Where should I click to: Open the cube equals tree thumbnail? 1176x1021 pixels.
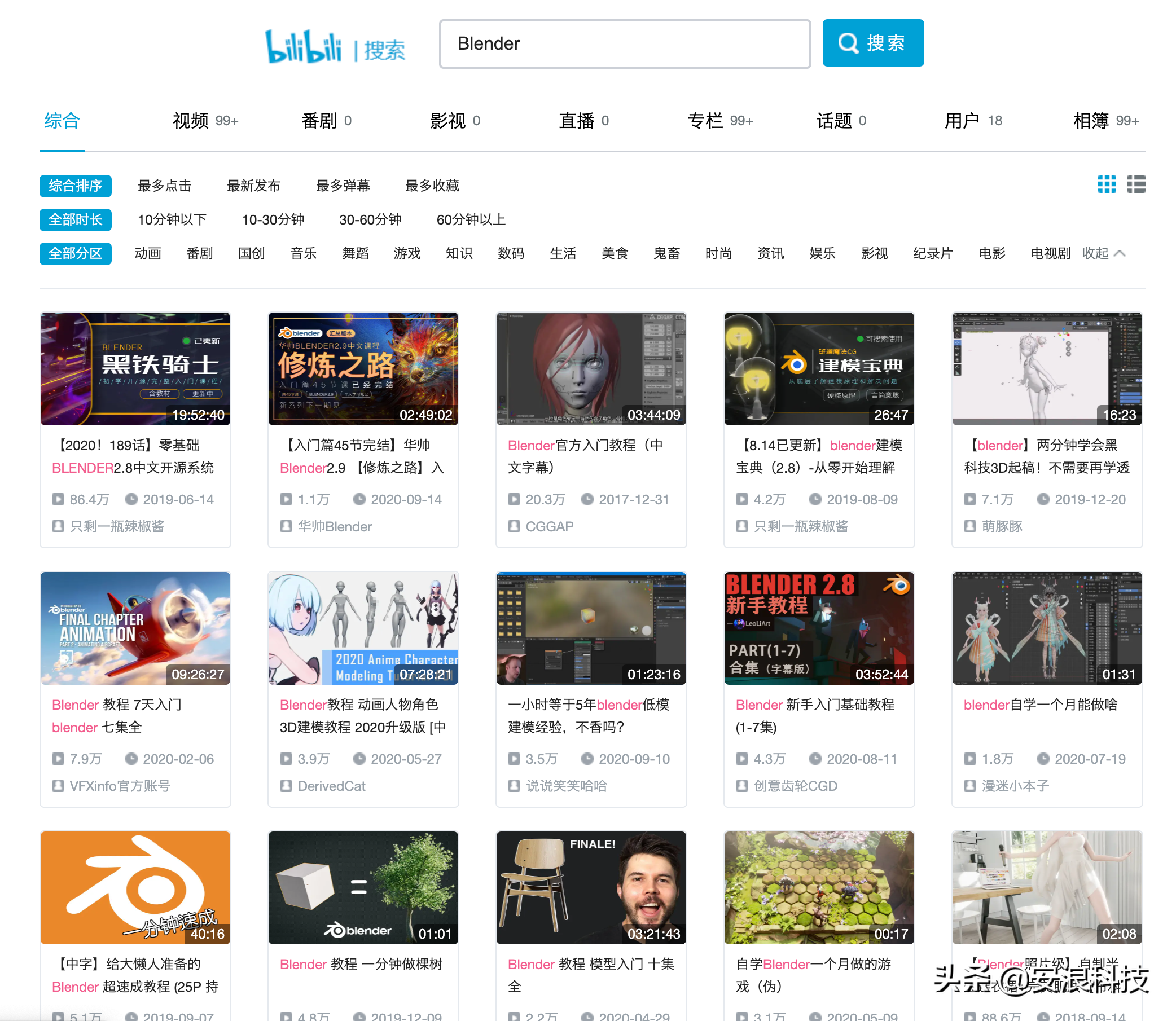363,888
